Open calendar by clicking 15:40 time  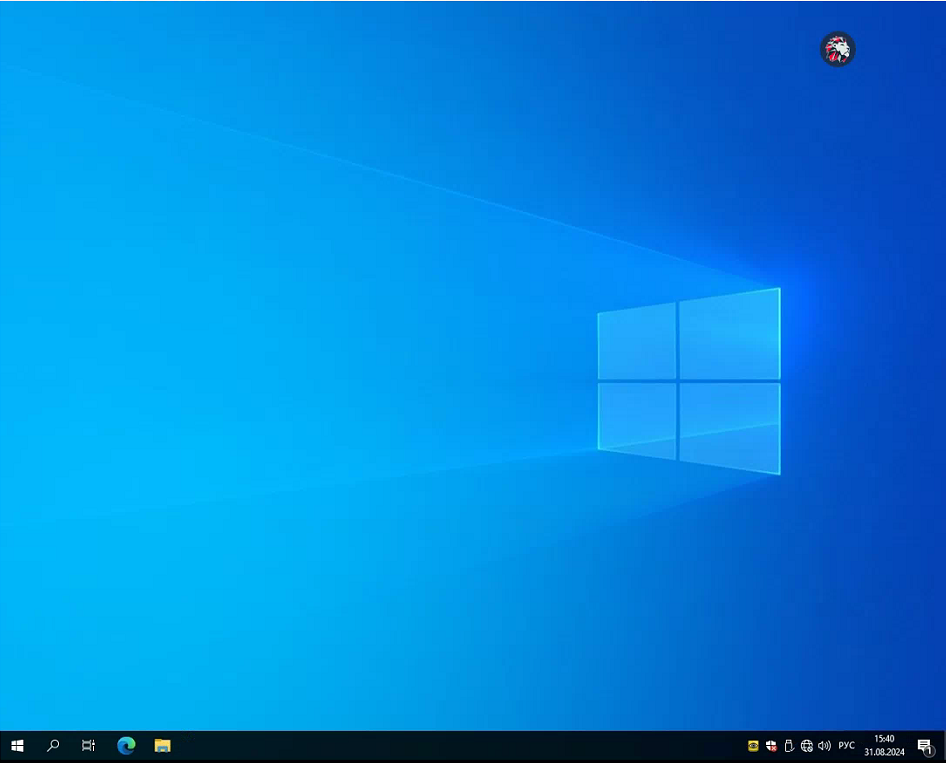884,739
